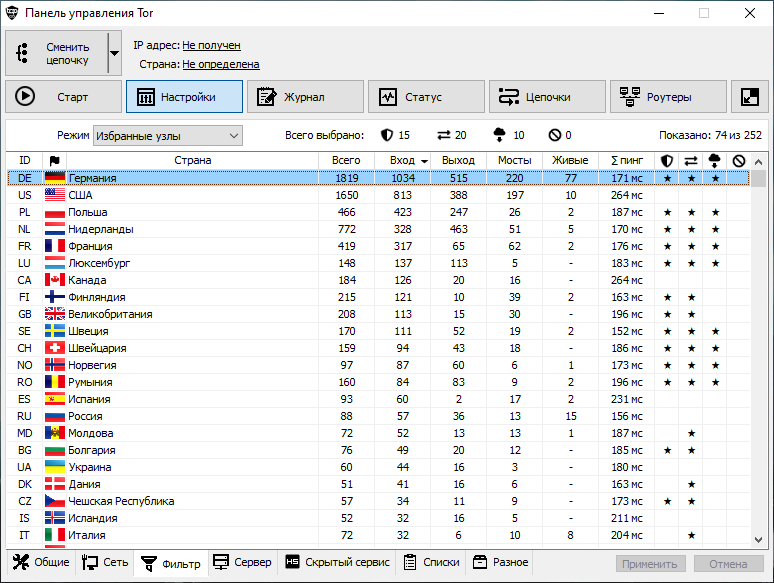The height and width of the screenshot is (583, 774).
Task: Click the 'Не определена' country link
Action: click(x=221, y=64)
